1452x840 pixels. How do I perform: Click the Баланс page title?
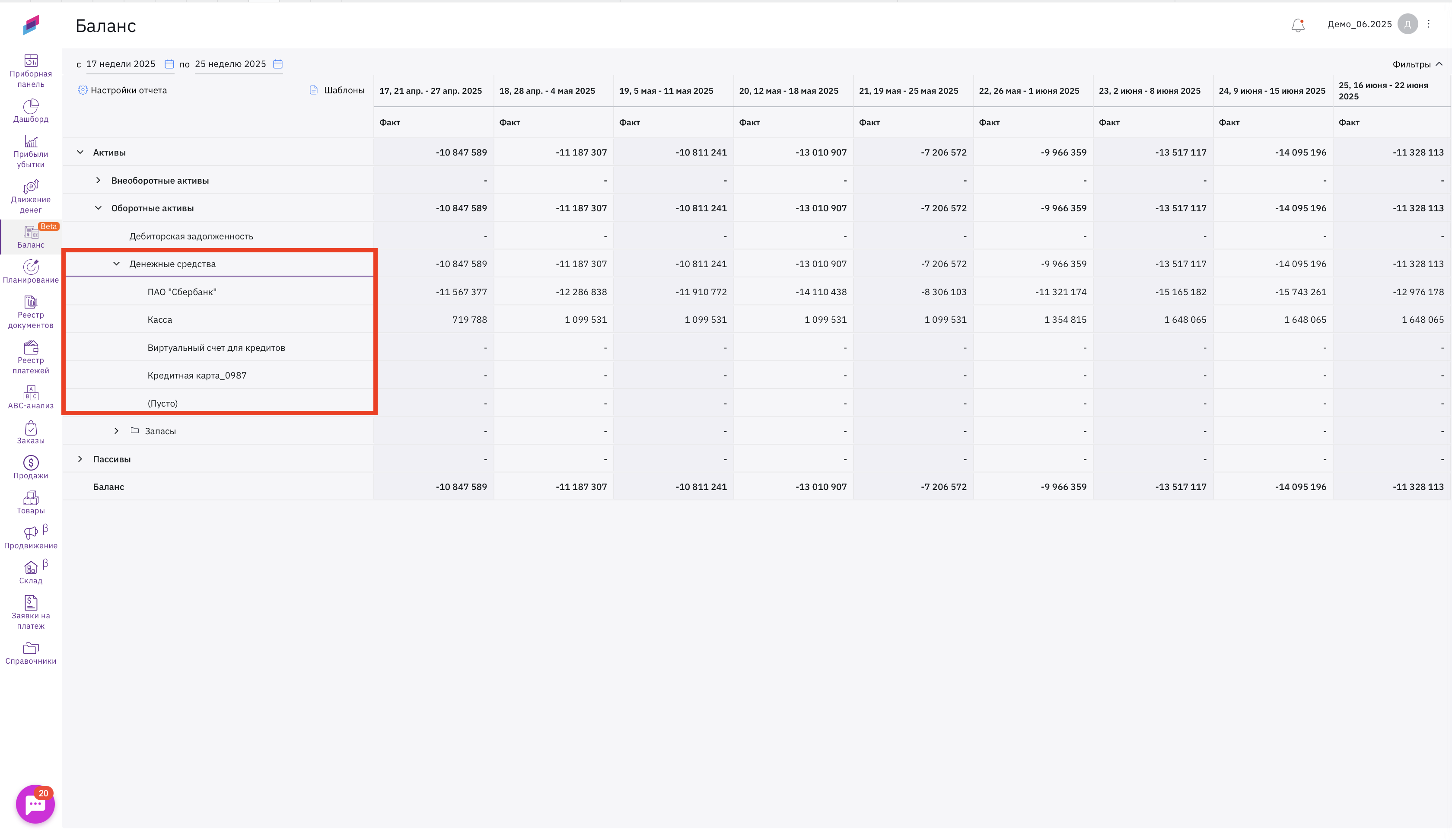(x=105, y=26)
